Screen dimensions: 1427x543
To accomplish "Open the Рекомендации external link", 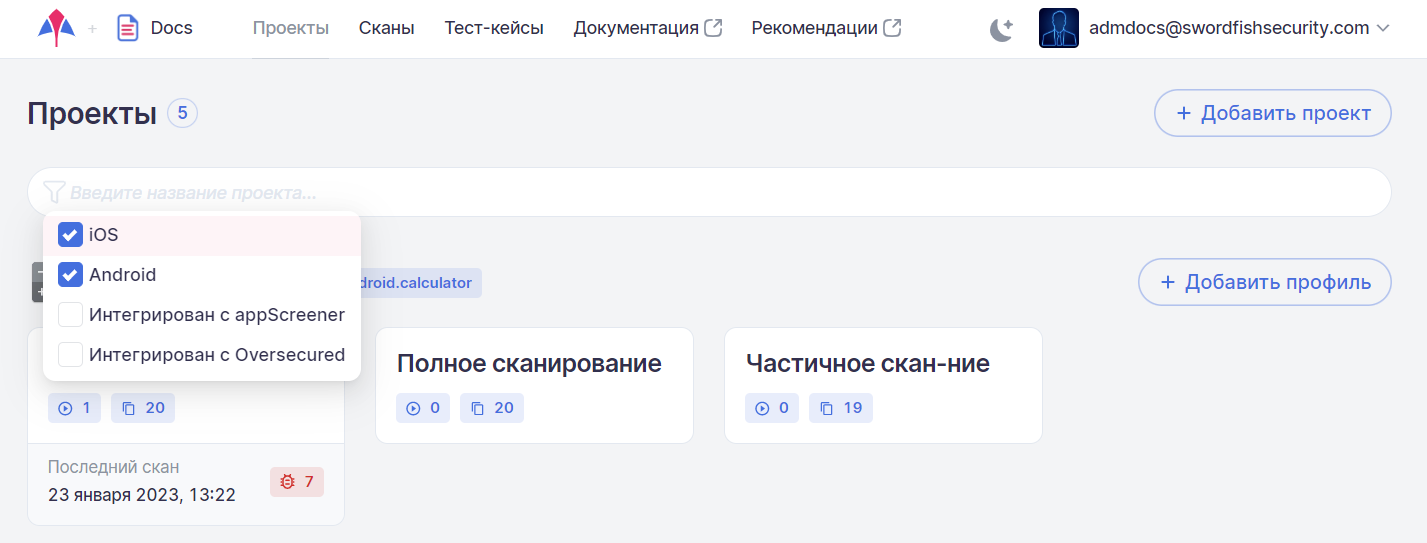I will click(826, 28).
